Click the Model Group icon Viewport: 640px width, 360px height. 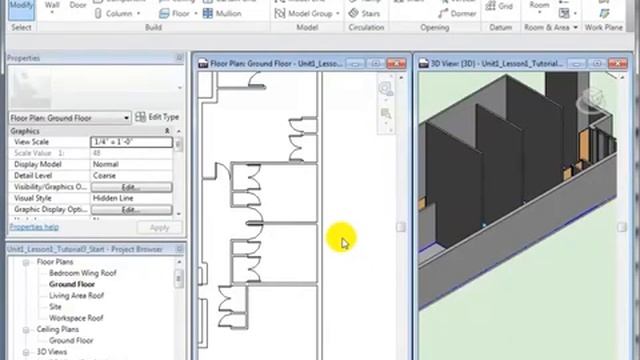(x=280, y=13)
